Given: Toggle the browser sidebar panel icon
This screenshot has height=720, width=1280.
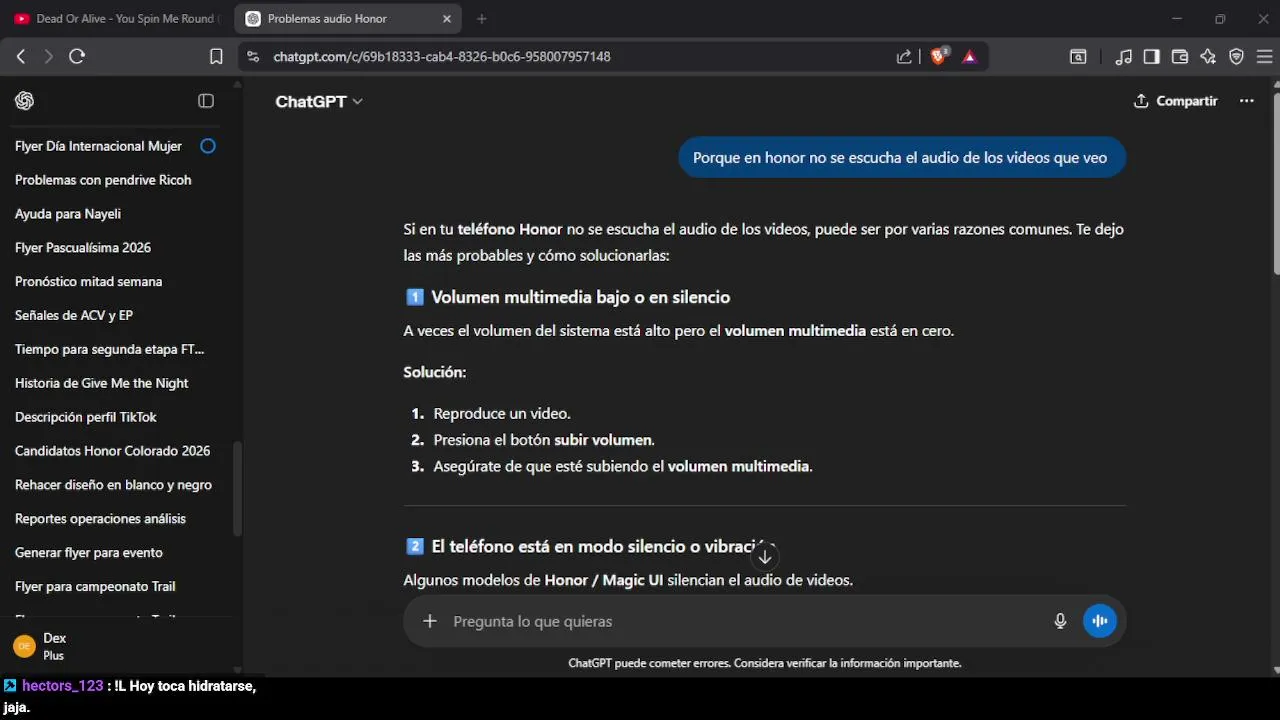Looking at the screenshot, I should [x=1152, y=57].
